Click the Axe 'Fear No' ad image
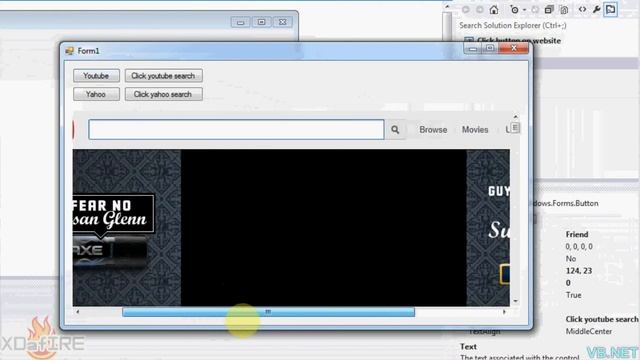 point(112,231)
